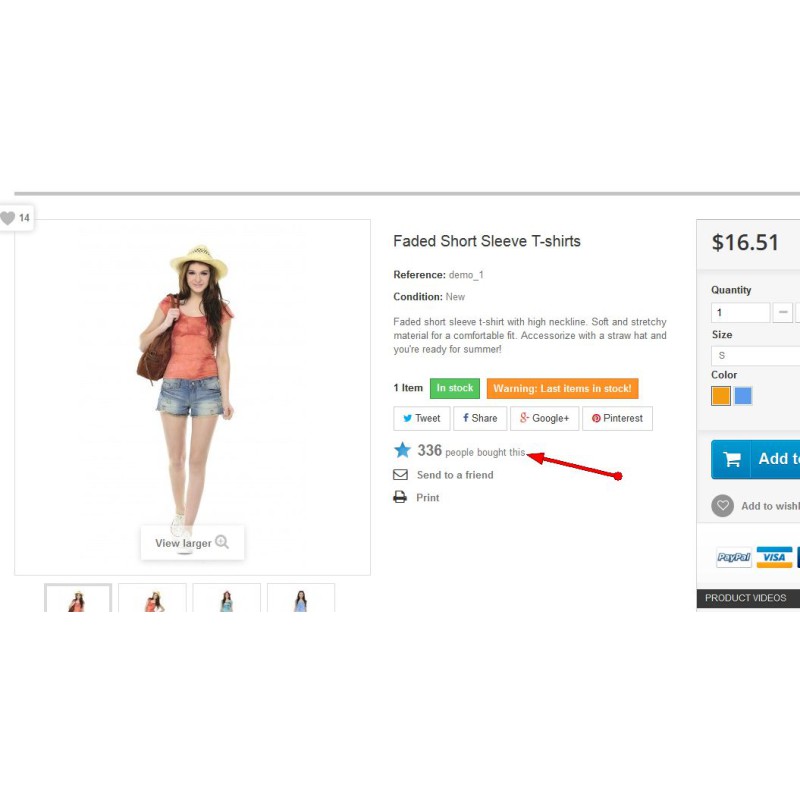Click the Visa payment logo
Viewport: 800px width, 800px height.
click(774, 557)
